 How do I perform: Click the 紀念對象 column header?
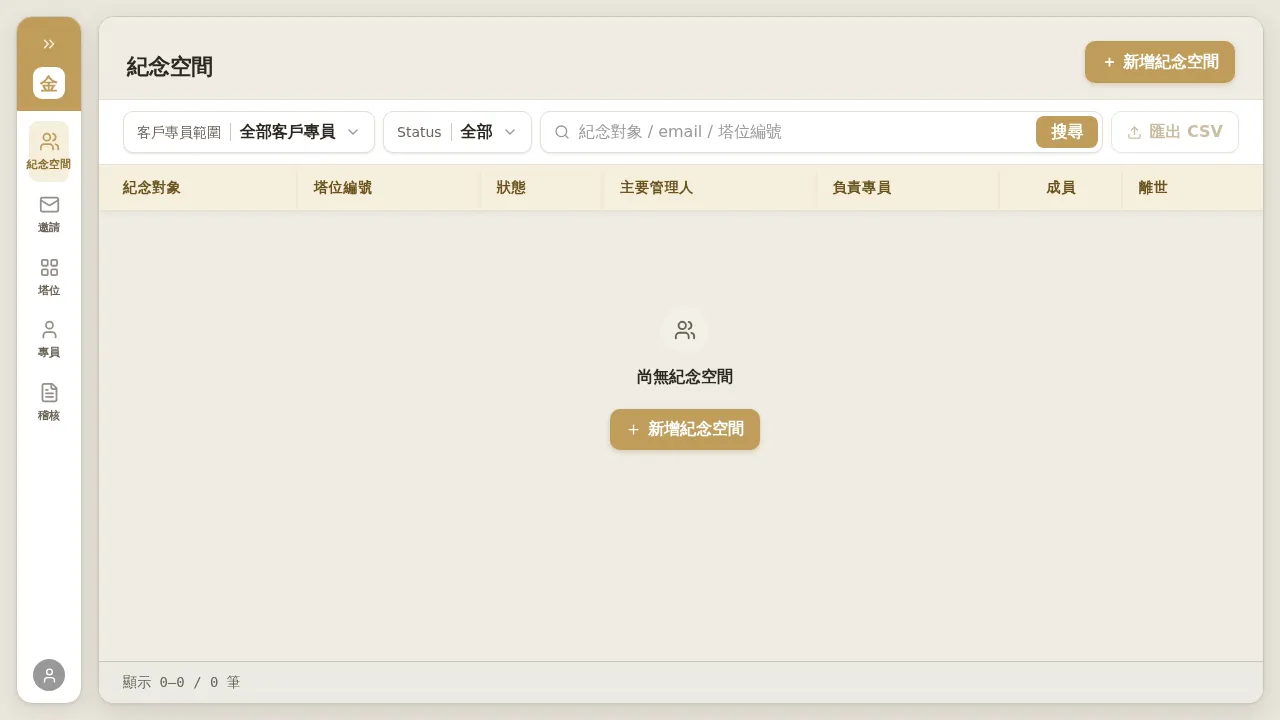198,188
